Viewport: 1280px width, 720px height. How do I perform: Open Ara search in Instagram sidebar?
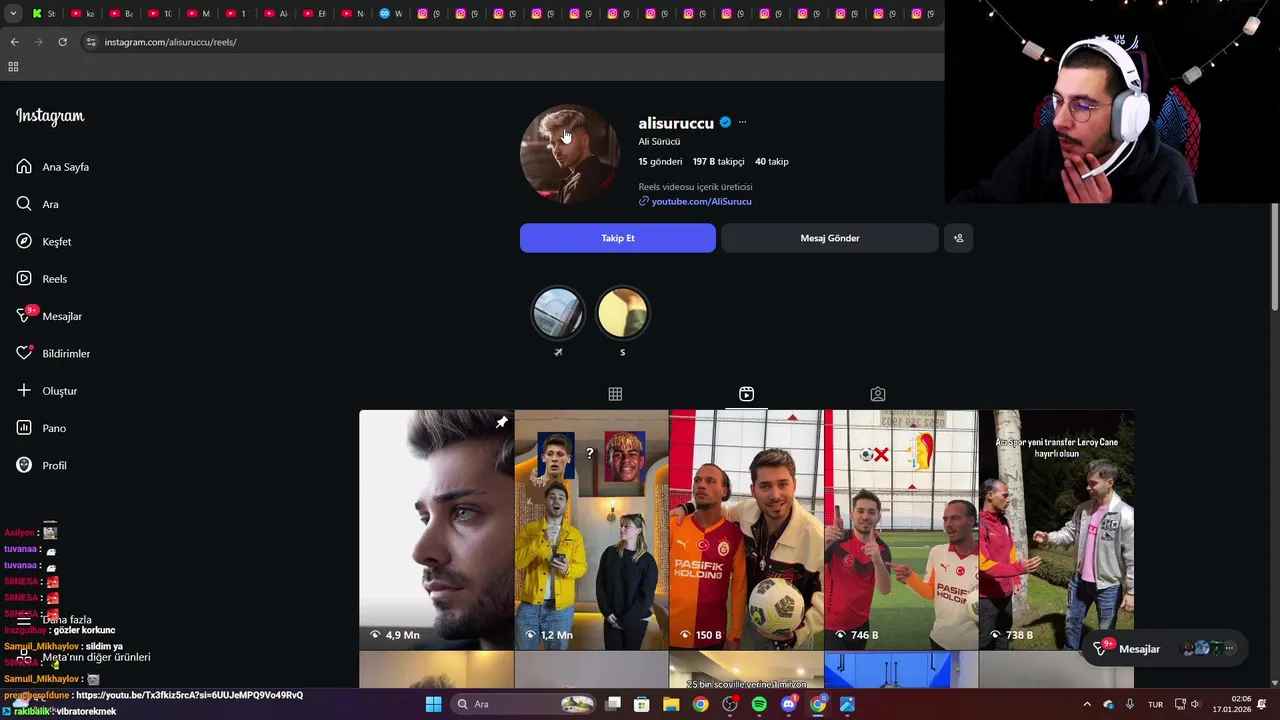click(x=38, y=204)
